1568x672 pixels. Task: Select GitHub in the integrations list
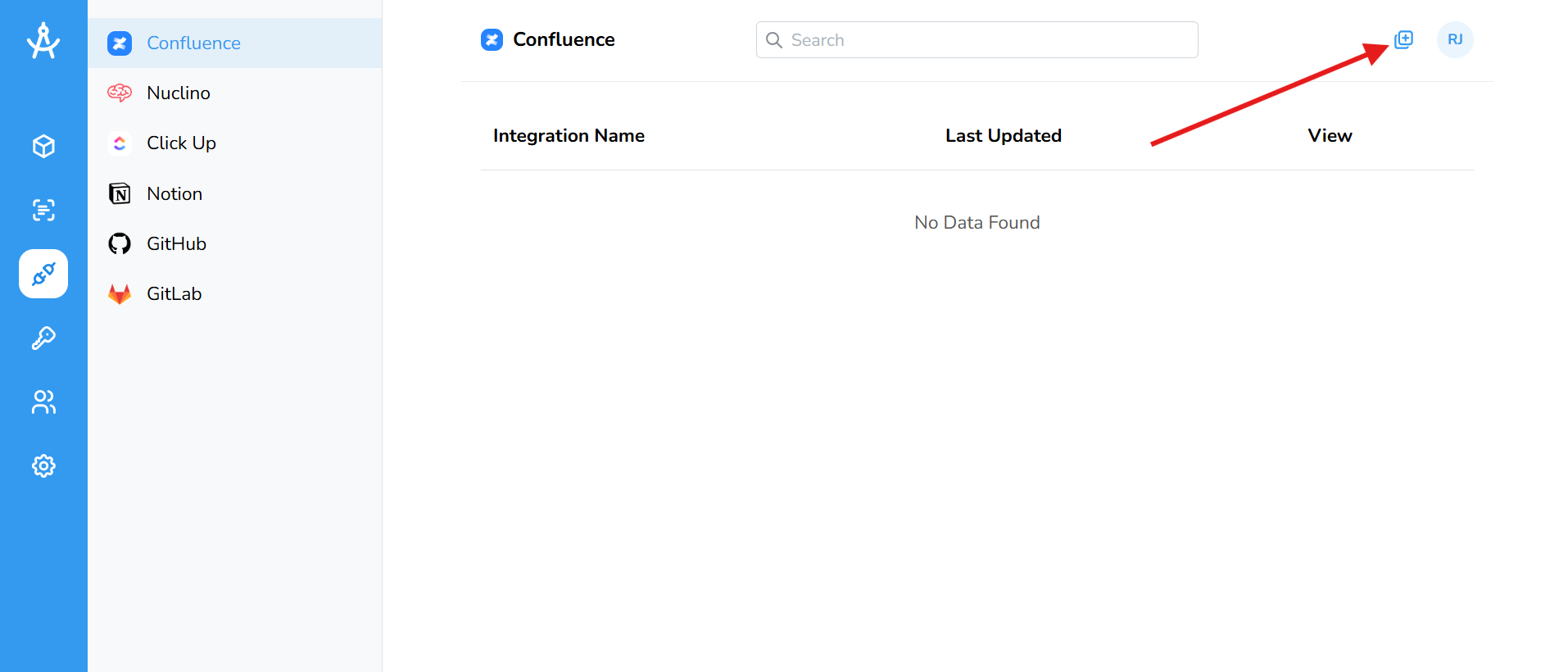(x=234, y=243)
